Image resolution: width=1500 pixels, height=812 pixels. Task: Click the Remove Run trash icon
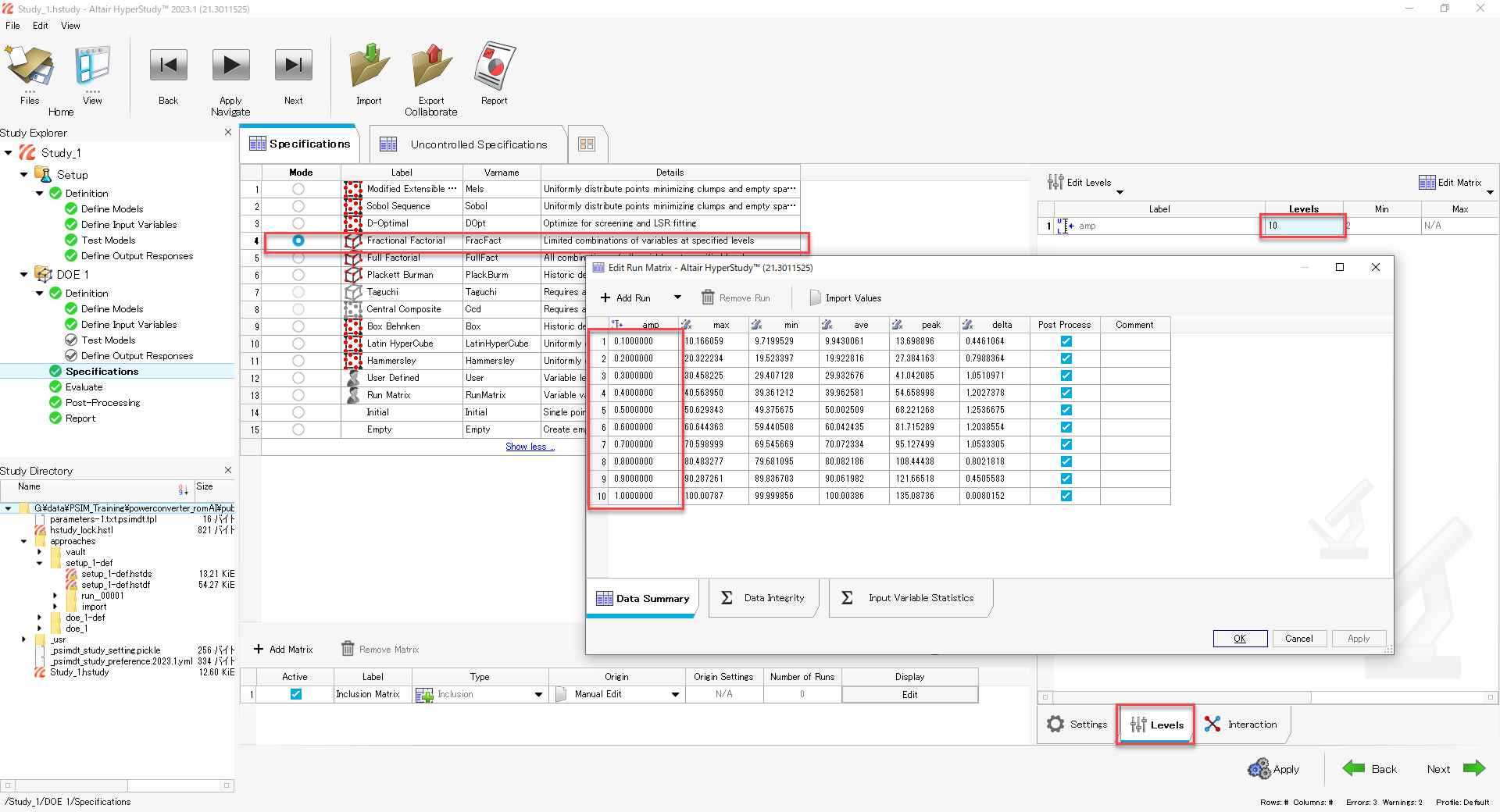708,297
